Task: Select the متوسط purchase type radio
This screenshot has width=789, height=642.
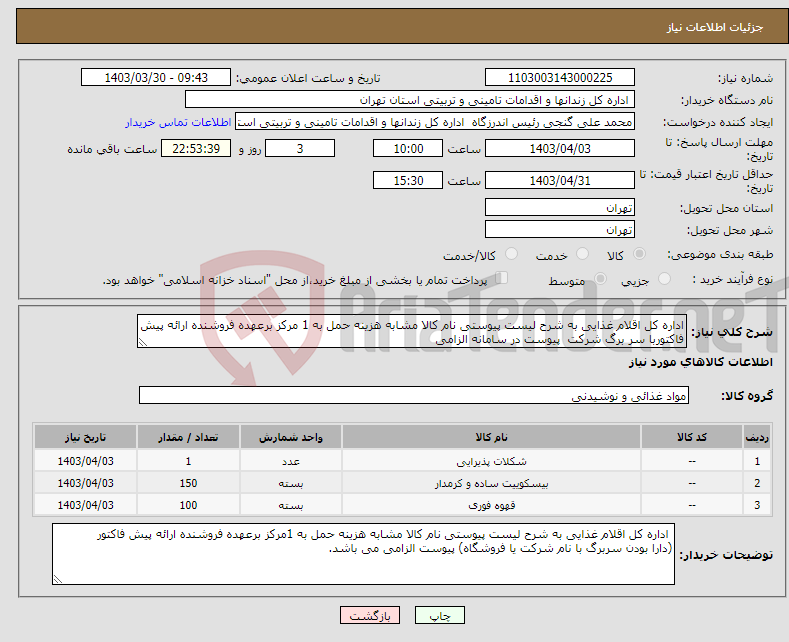Action: click(600, 279)
